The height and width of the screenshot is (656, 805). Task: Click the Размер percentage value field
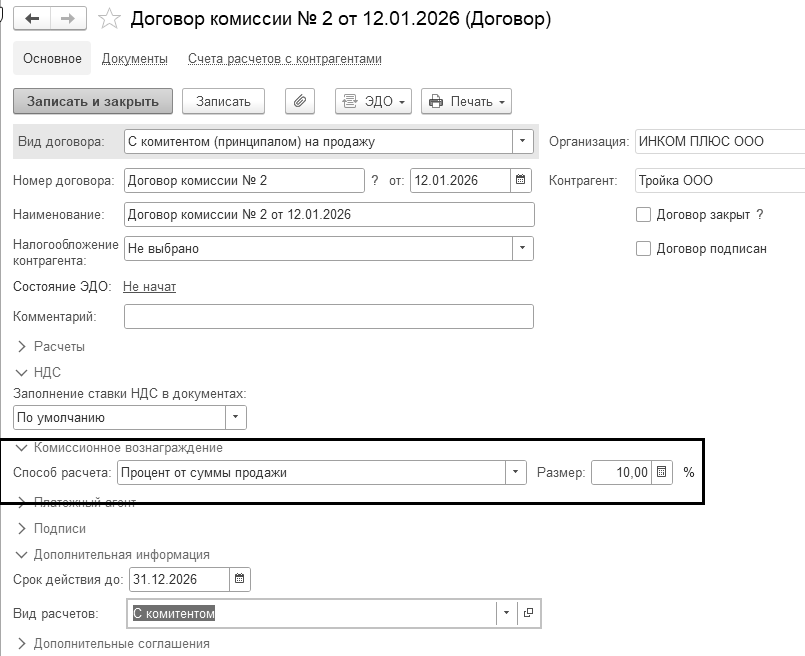coord(622,472)
